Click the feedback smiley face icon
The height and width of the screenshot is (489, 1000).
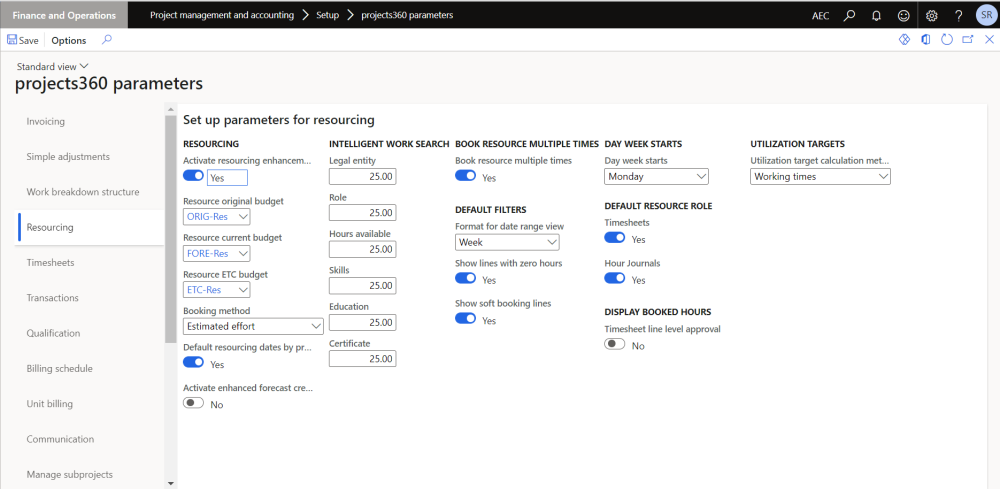903,15
